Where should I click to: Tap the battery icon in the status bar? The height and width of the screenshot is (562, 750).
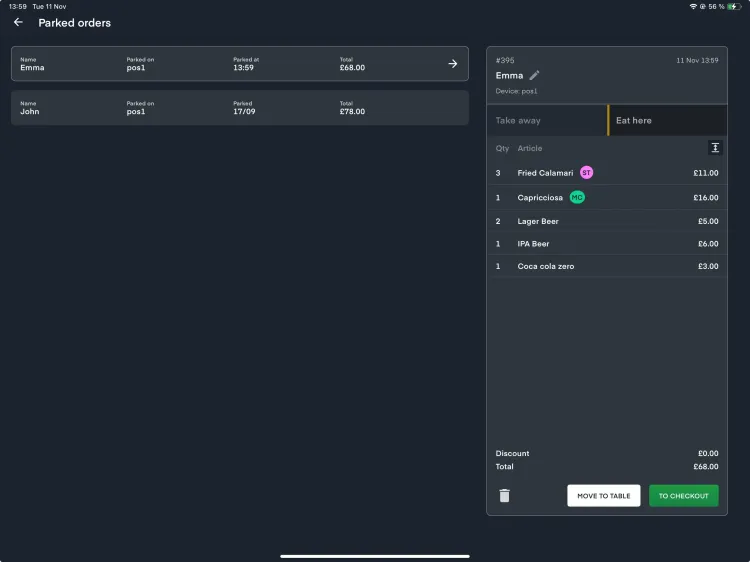tap(733, 6)
